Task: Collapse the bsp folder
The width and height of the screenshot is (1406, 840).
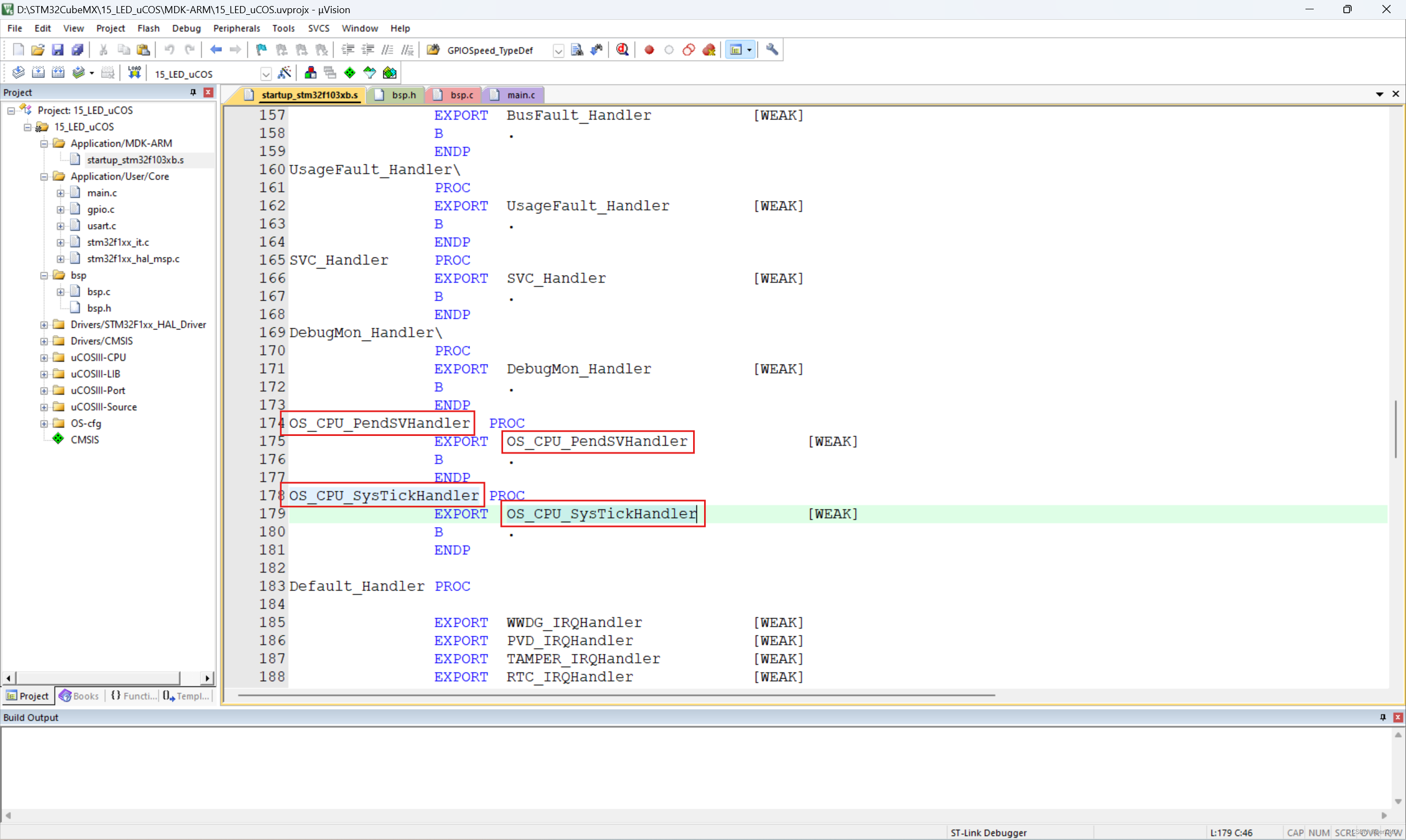Action: (44, 276)
